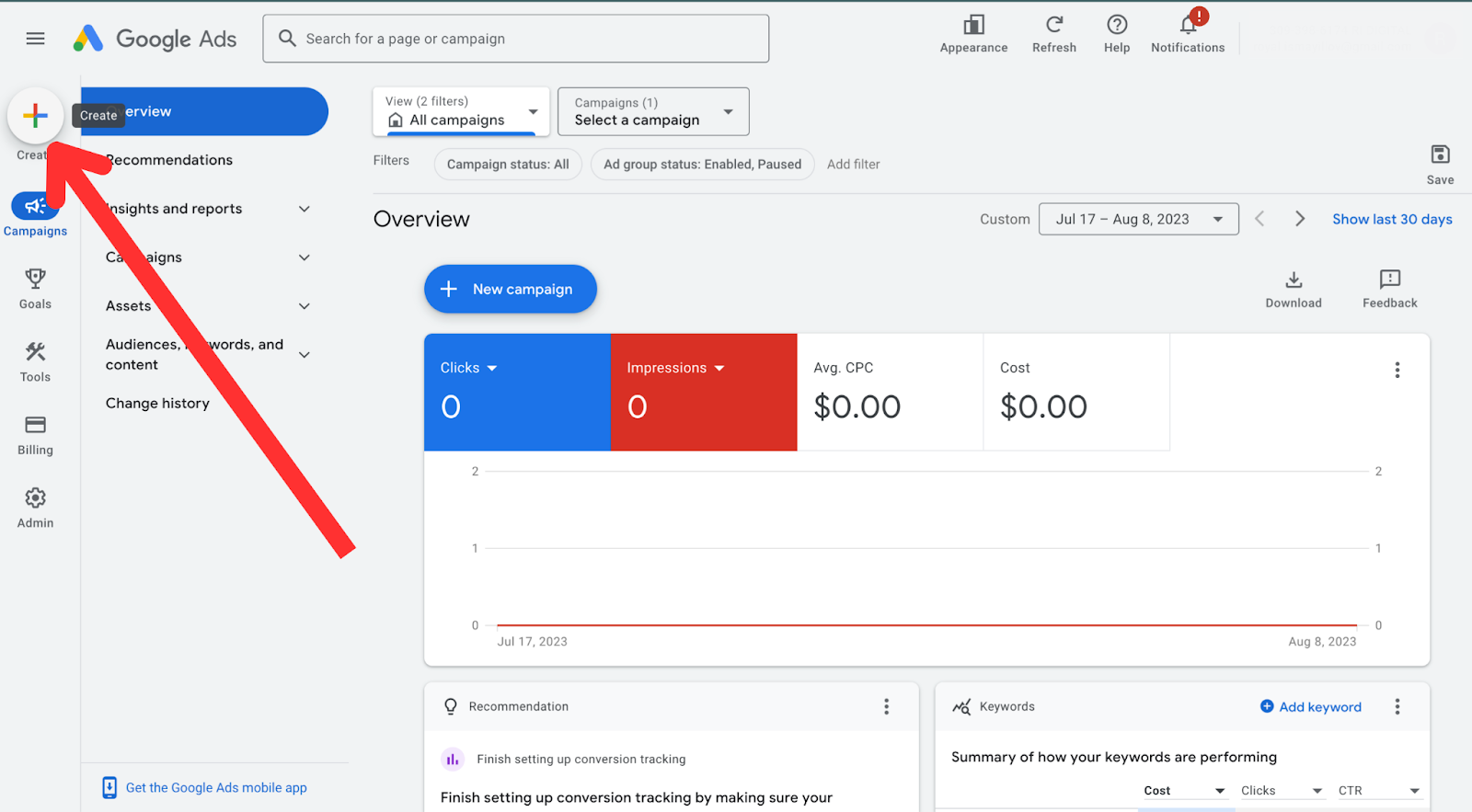Click the Recommendation lightbulb icon
The width and height of the screenshot is (1472, 812).
click(451, 706)
